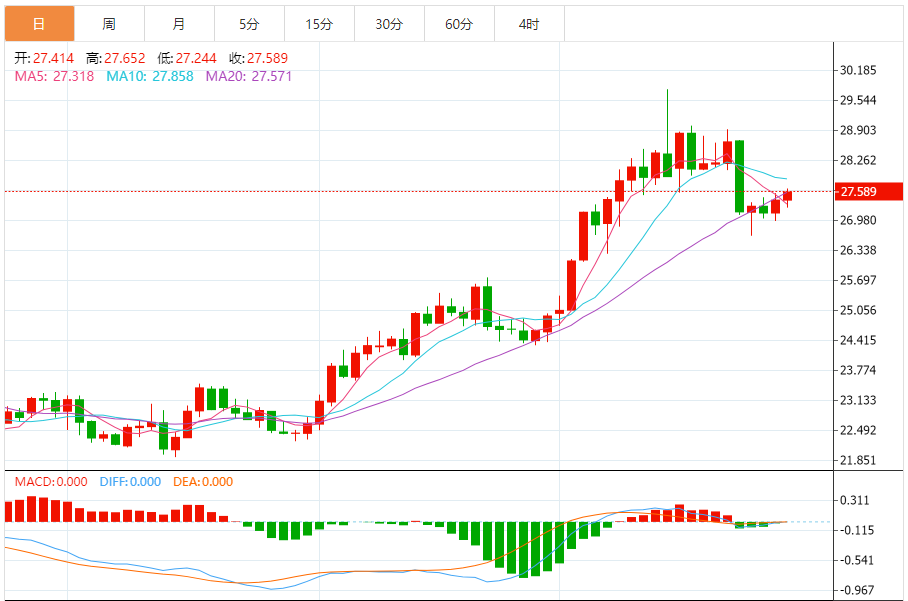The image size is (908, 601).
Task: Click the 22.492 price axis label
Action: (x=858, y=430)
